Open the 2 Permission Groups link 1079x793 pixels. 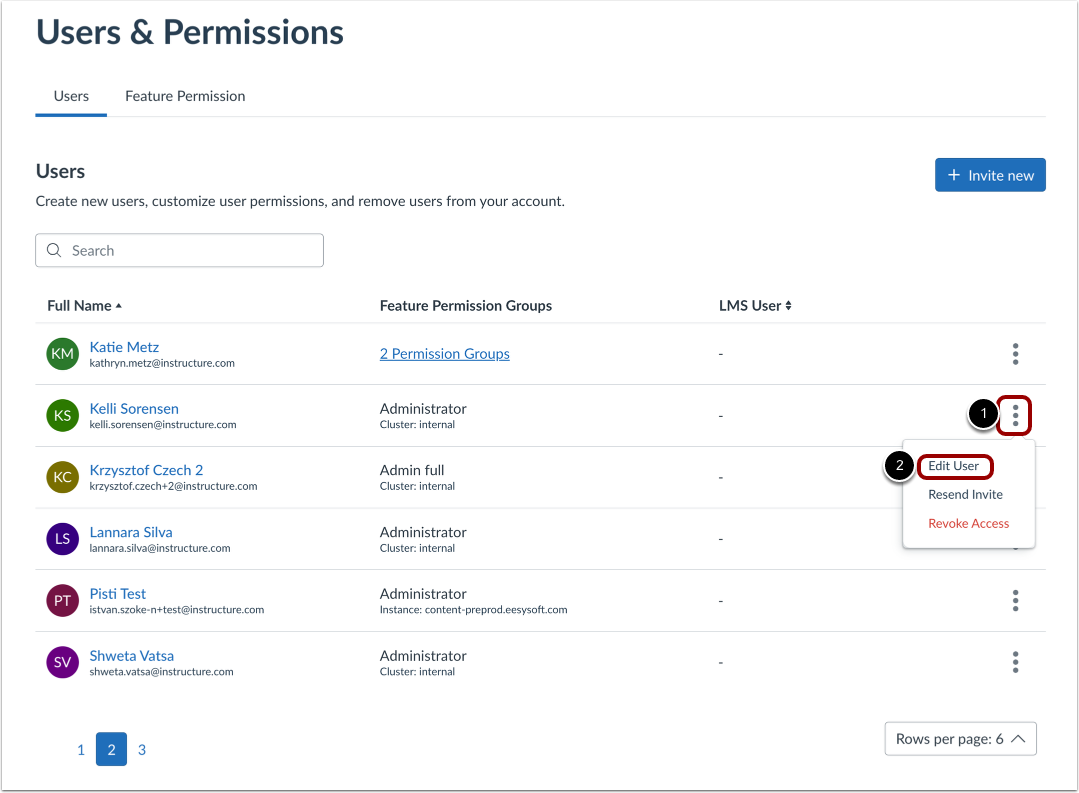(444, 353)
